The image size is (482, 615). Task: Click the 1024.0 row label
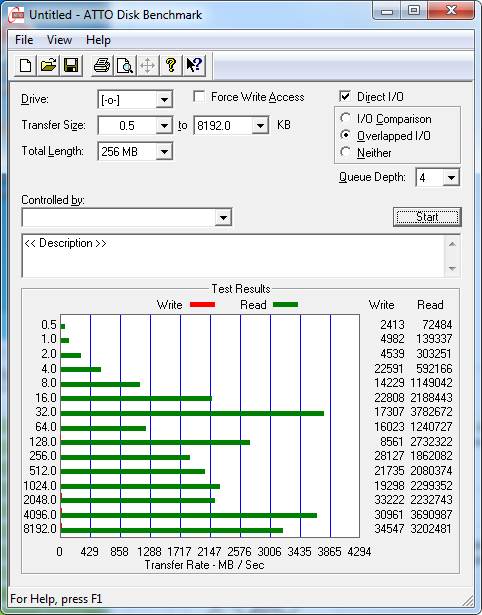[40, 486]
